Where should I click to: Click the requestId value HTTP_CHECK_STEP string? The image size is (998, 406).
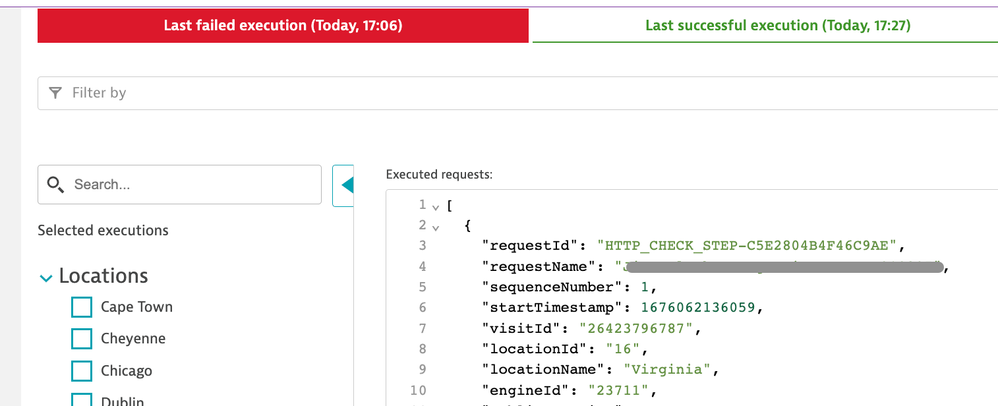[x=750, y=245]
